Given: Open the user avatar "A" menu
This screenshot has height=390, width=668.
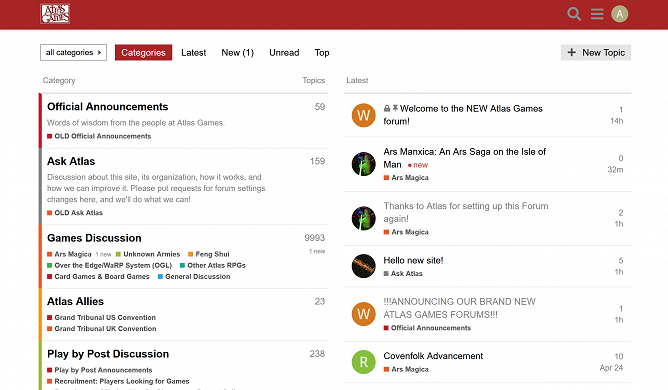Looking at the screenshot, I should tap(619, 14).
